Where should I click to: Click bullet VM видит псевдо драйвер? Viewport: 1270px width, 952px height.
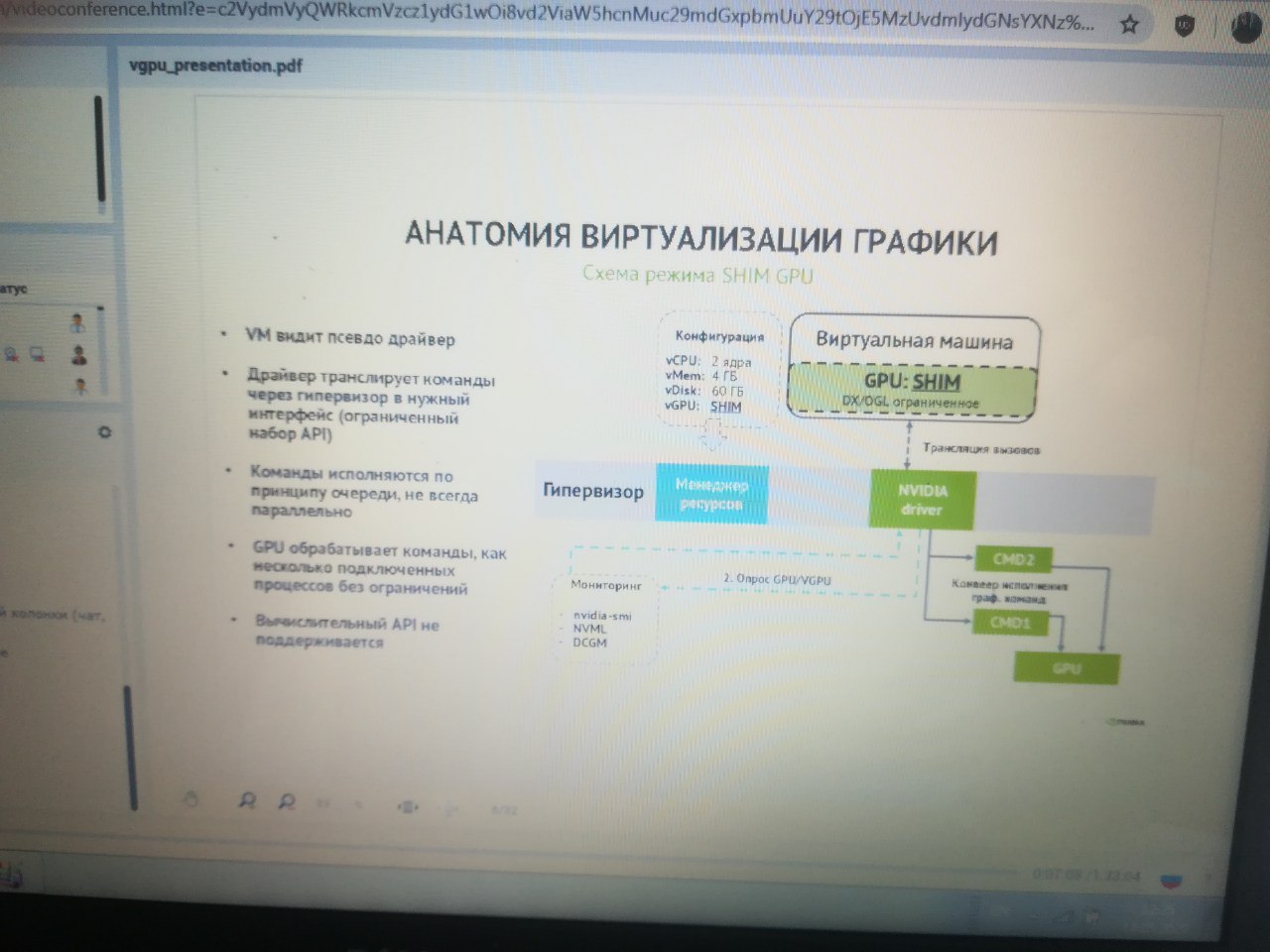coord(350,337)
